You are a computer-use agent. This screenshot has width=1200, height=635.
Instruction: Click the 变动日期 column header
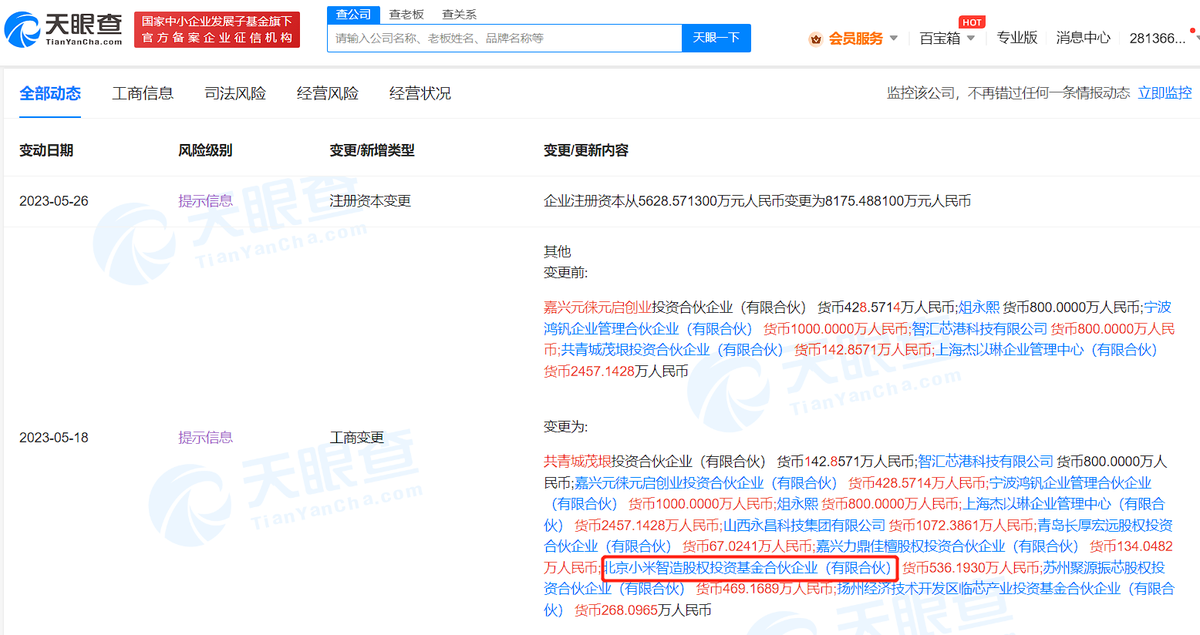click(46, 150)
